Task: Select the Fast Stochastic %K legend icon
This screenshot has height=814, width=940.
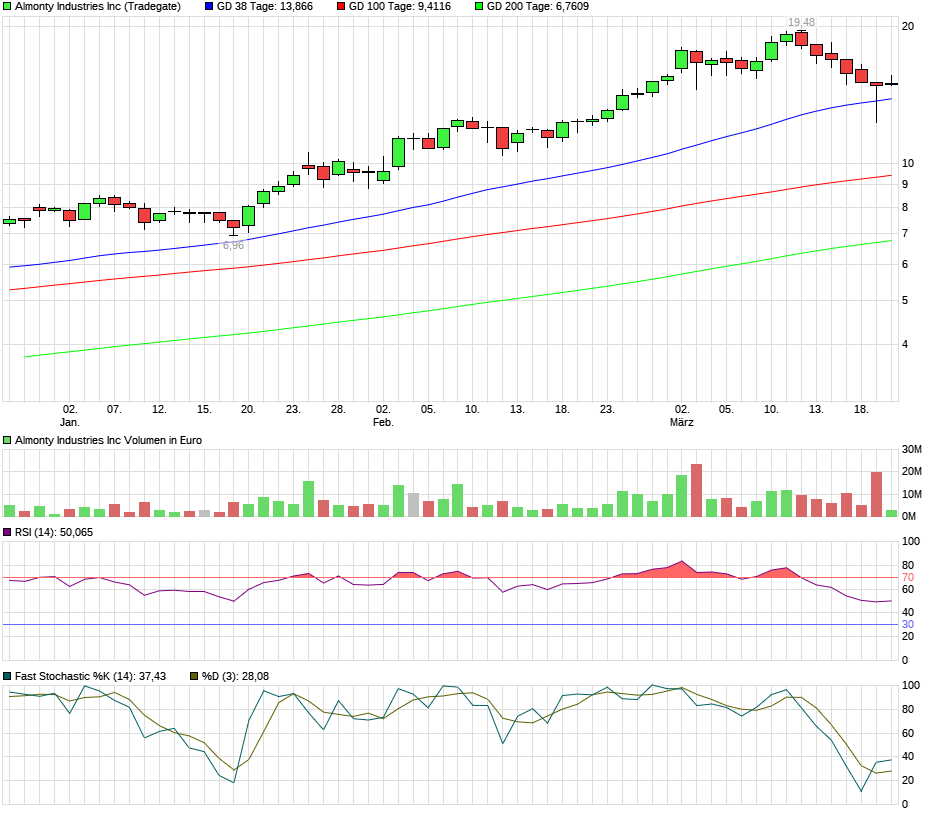Action: click(8, 676)
